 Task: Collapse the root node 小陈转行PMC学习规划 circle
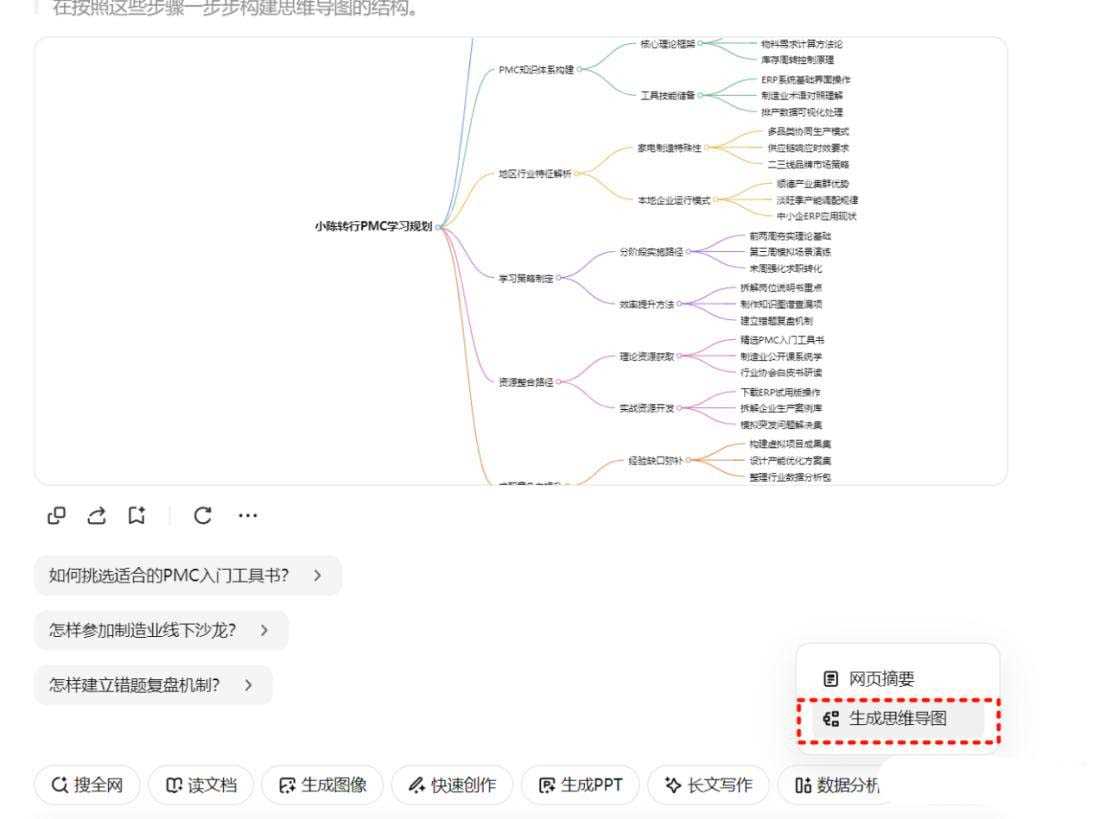pos(439,227)
